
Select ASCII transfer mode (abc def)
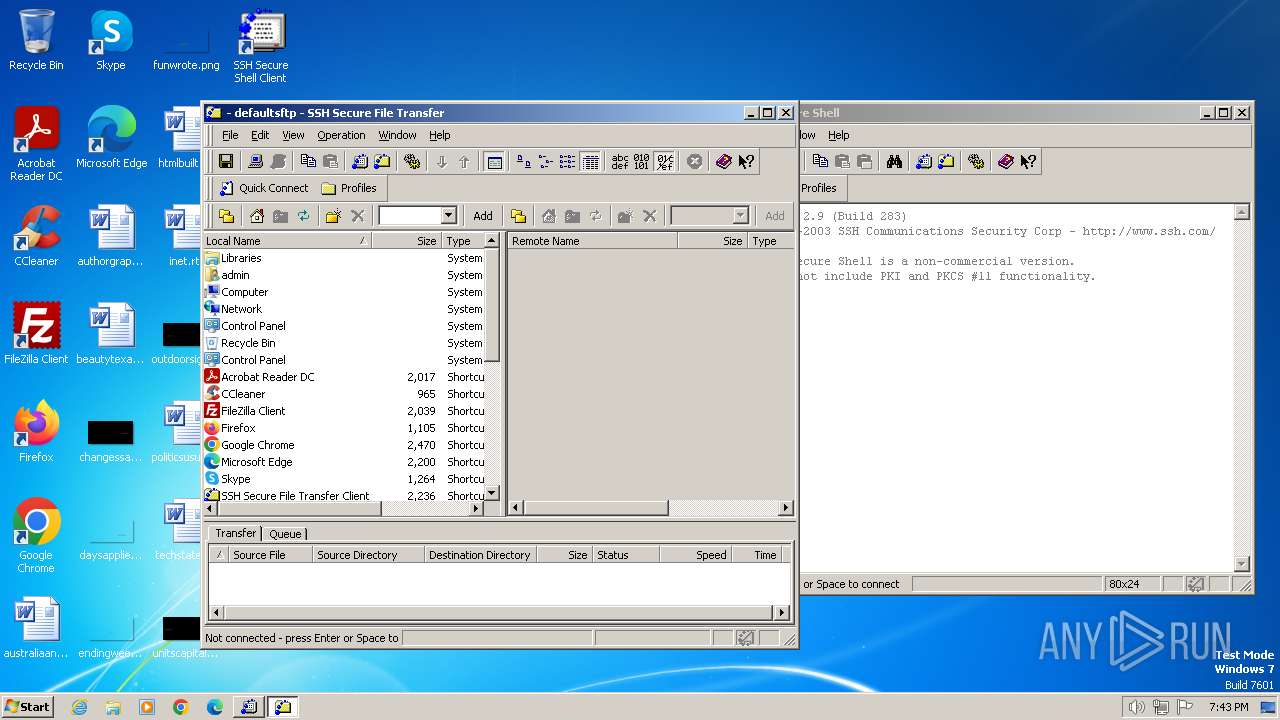620,162
